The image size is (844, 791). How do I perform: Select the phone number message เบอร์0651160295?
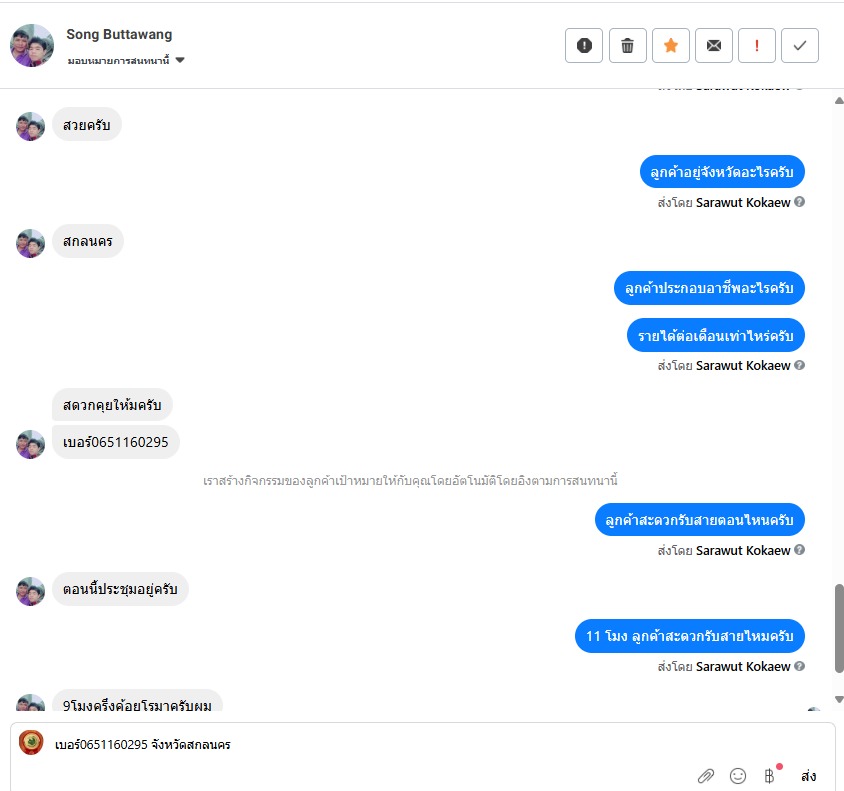[x=116, y=442]
